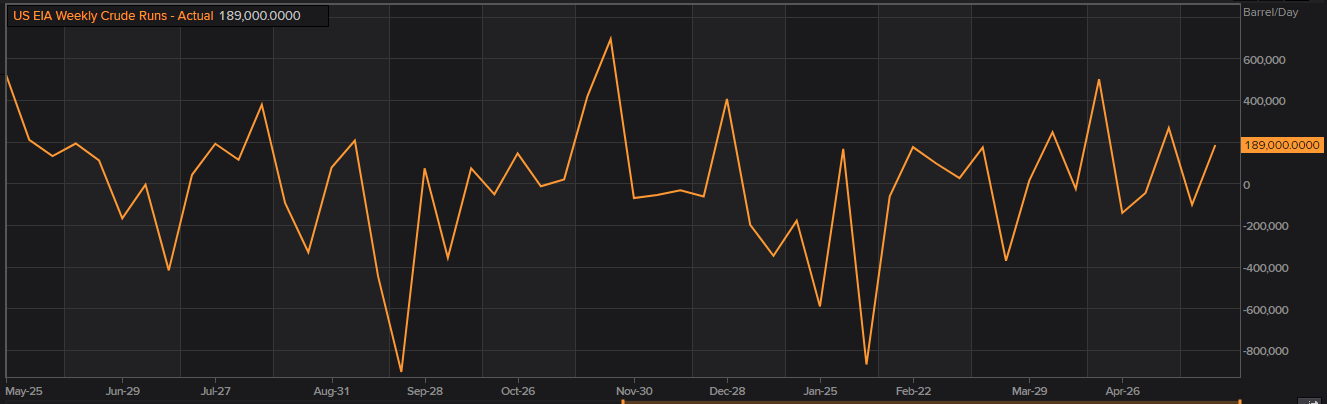
Task: Select the orange 189,000.0000 last-value tag on the axis
Action: coord(1283,145)
